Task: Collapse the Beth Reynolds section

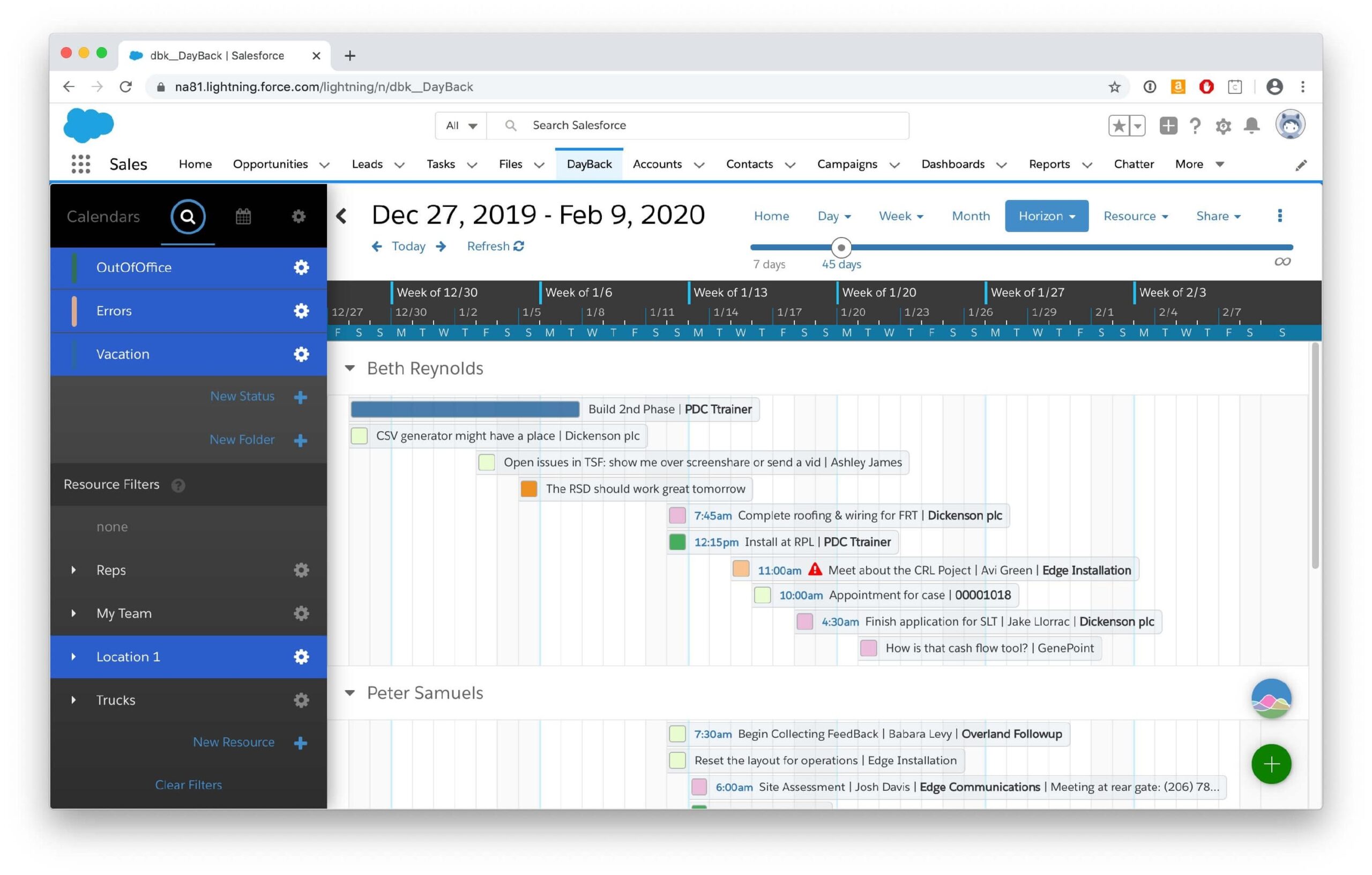Action: point(350,368)
